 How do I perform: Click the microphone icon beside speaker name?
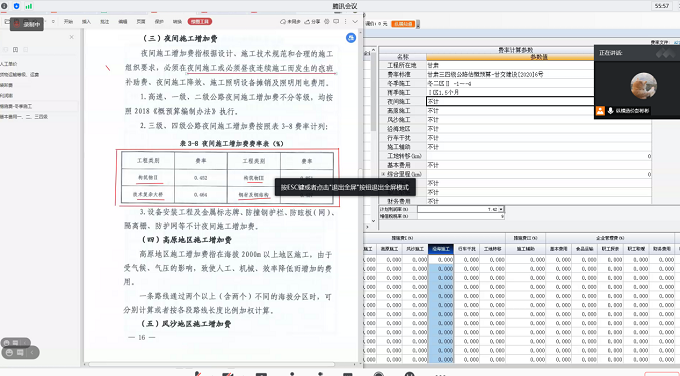(x=611, y=111)
